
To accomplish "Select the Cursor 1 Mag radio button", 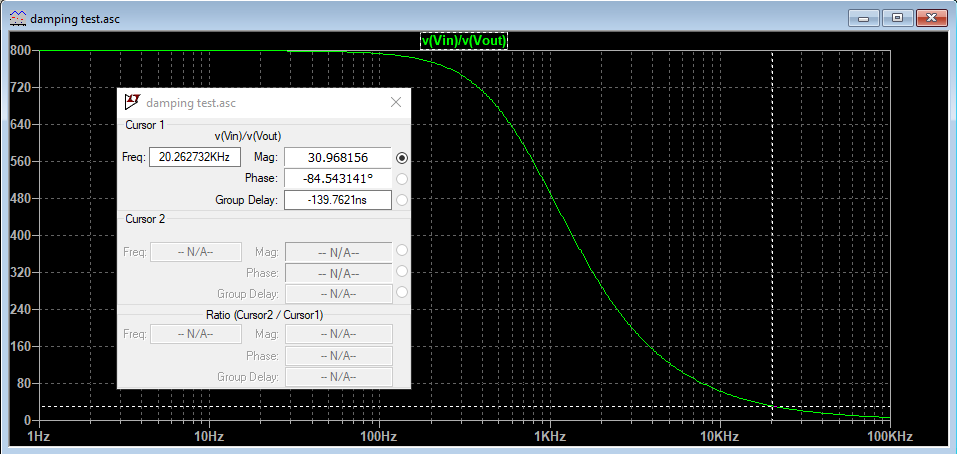I will 402,158.
